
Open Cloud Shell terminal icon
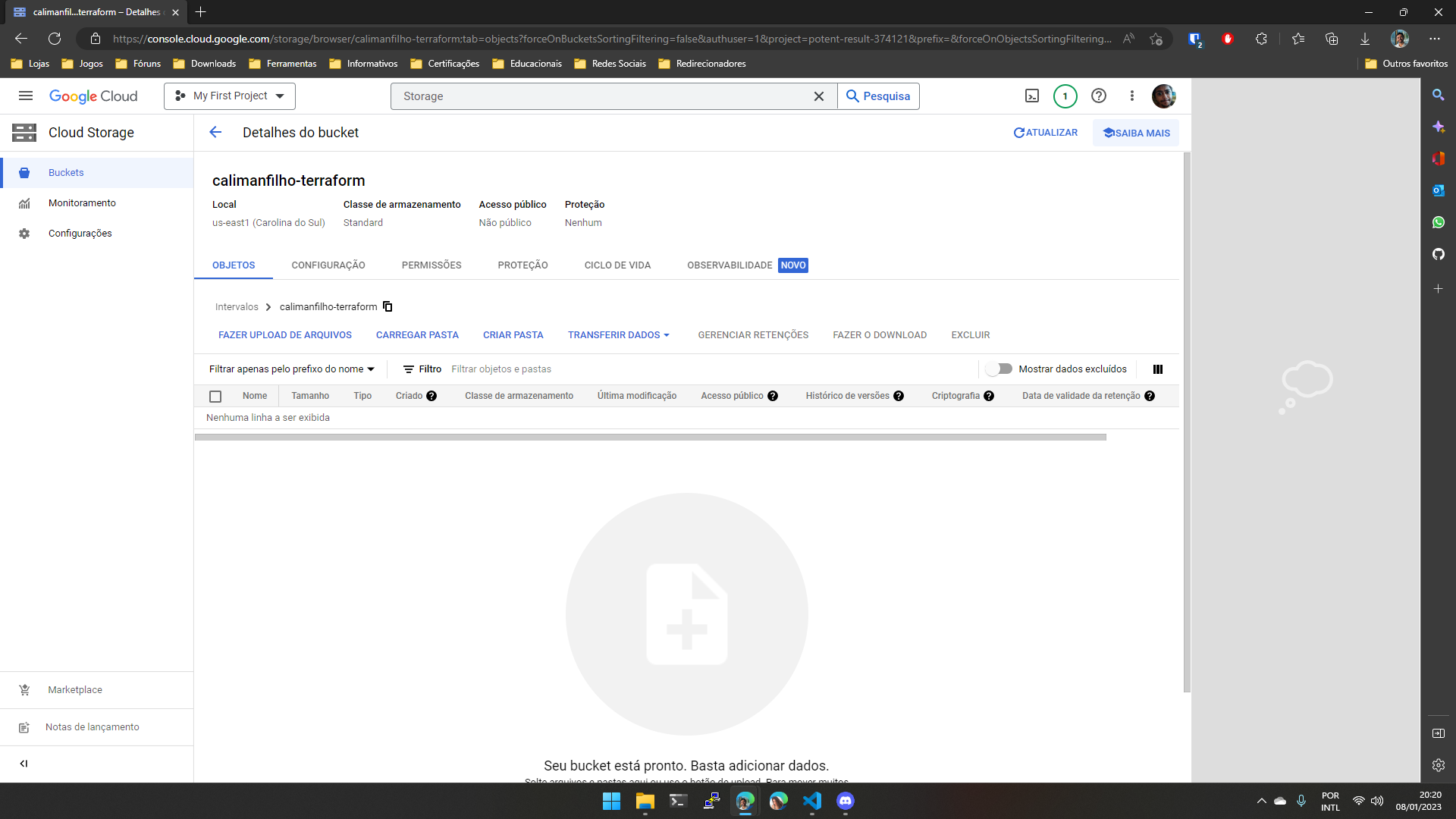pyautogui.click(x=1032, y=96)
